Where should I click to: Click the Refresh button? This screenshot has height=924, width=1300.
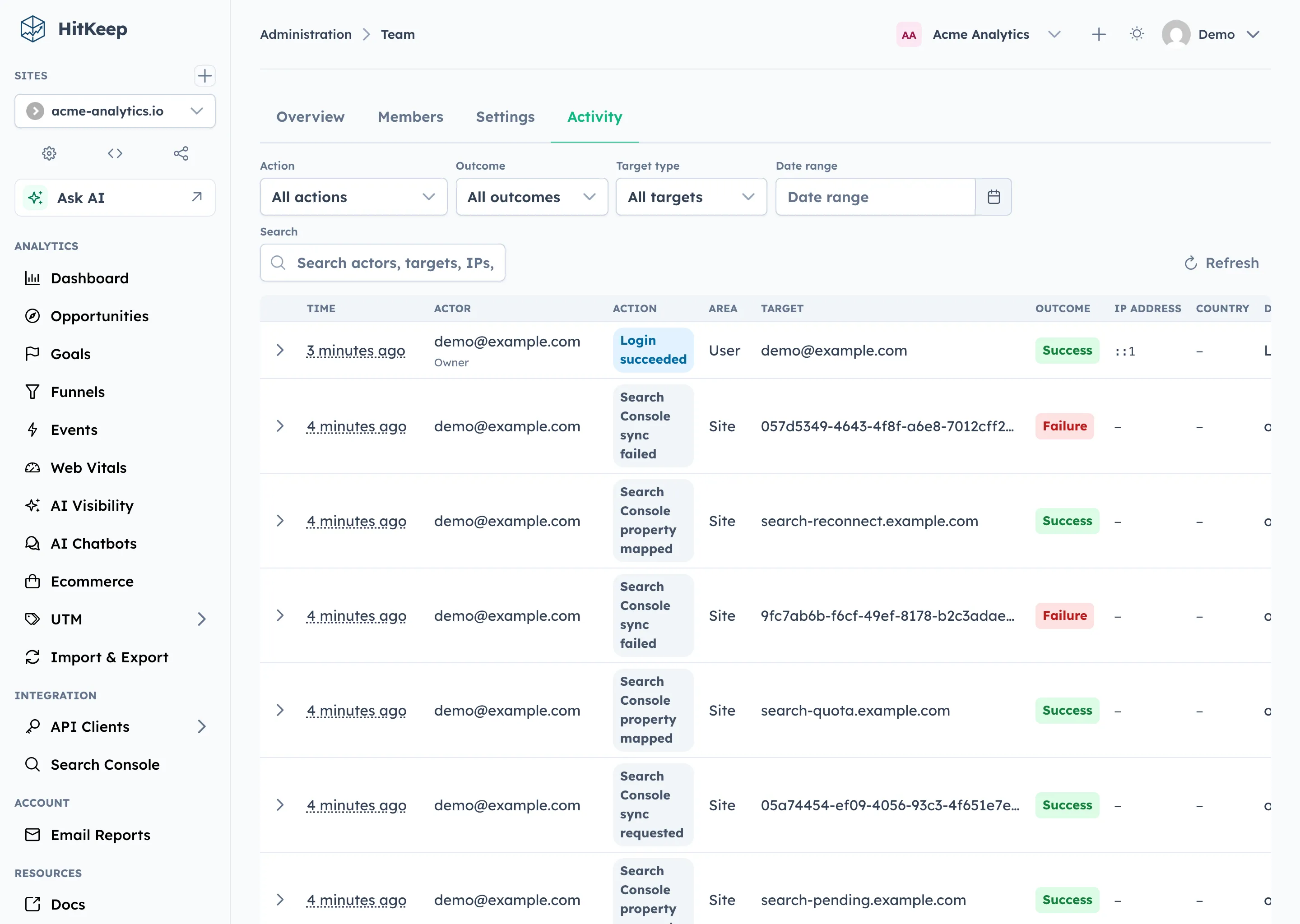(x=1221, y=263)
